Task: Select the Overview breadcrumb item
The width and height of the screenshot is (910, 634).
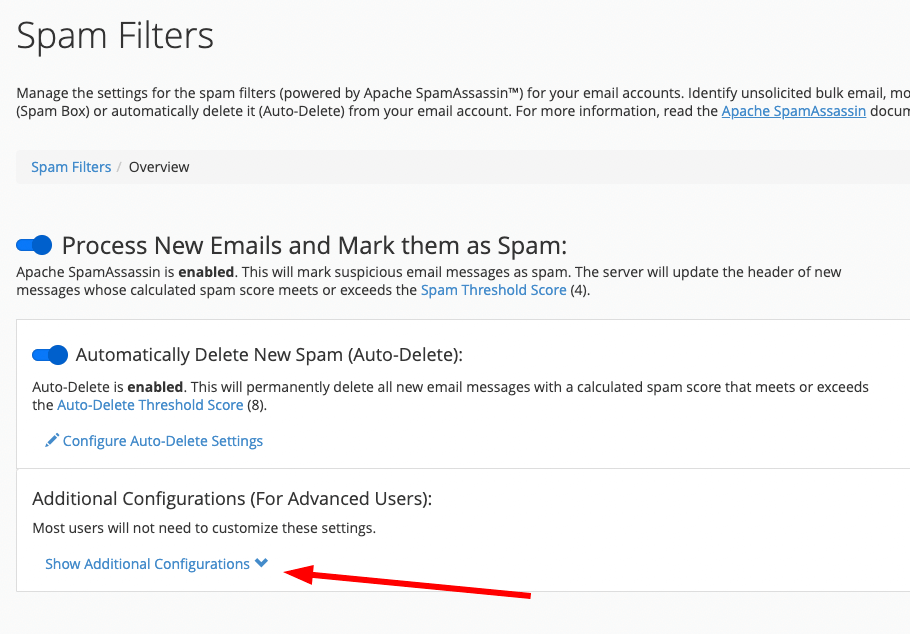Action: (158, 166)
